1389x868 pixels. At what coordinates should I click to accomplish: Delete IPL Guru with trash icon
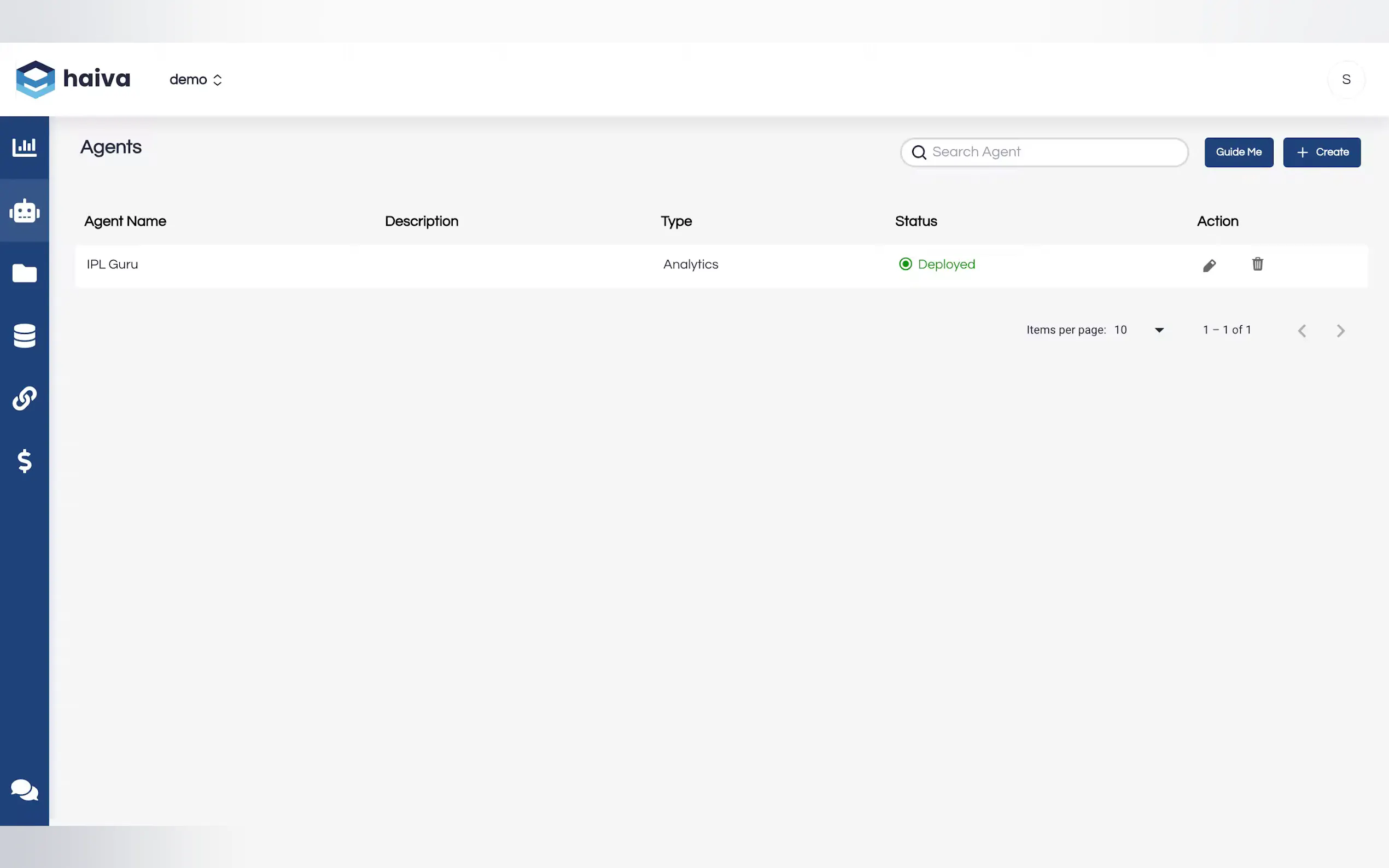coord(1257,264)
